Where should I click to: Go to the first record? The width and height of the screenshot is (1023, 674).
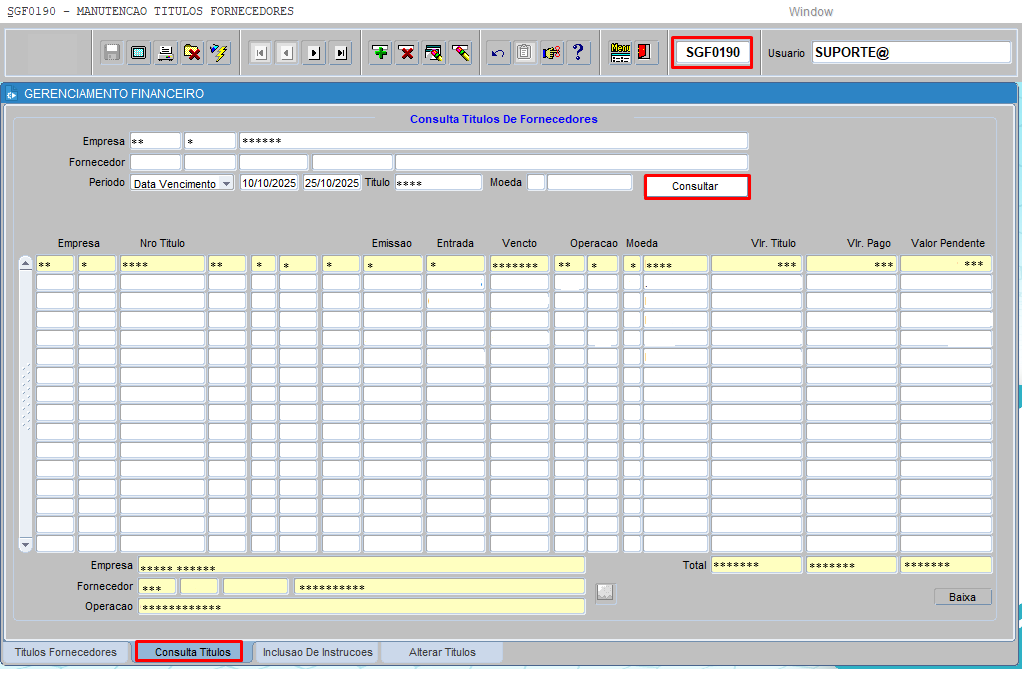click(260, 53)
